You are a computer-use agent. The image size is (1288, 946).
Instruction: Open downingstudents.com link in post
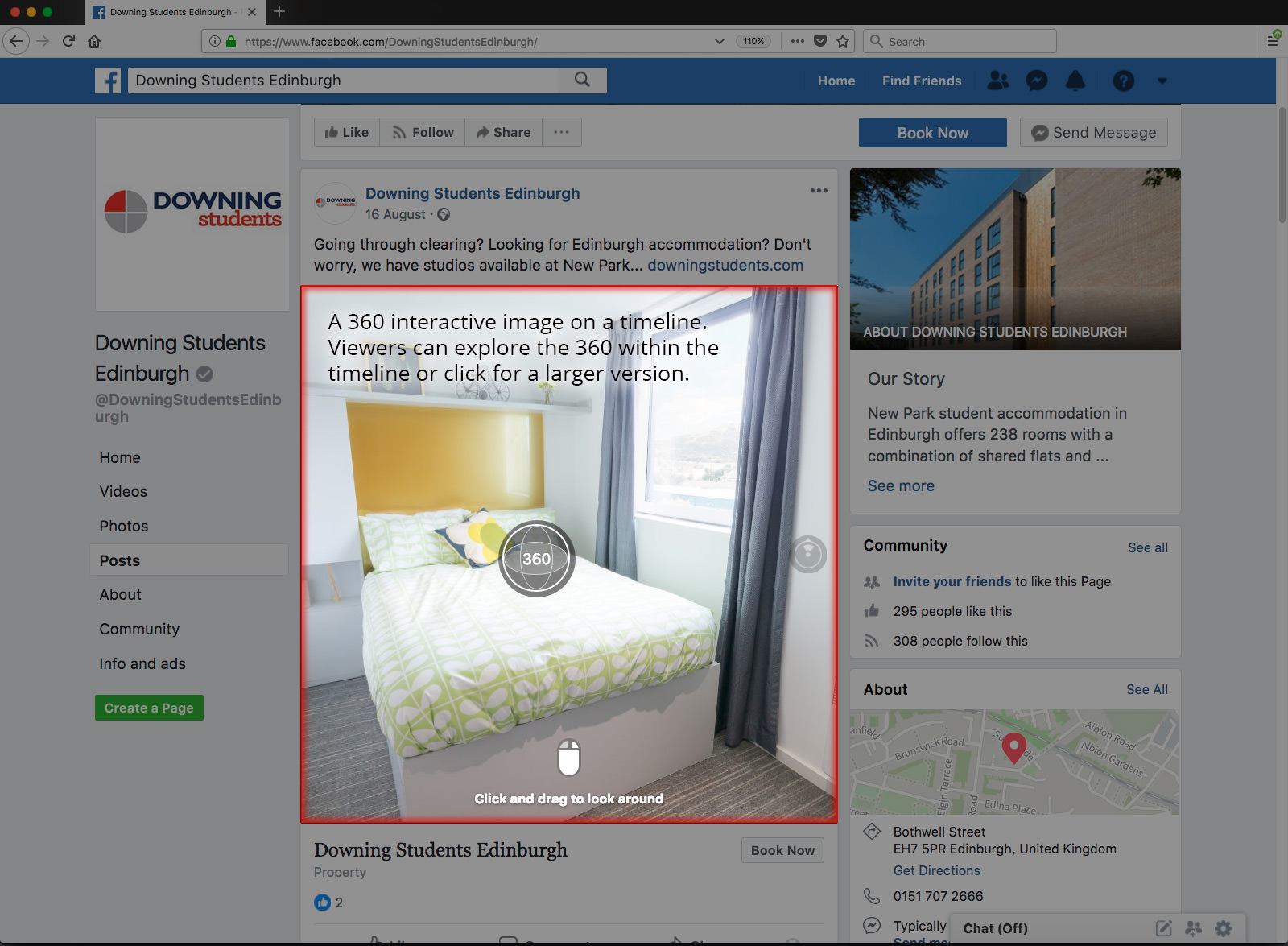pos(725,265)
